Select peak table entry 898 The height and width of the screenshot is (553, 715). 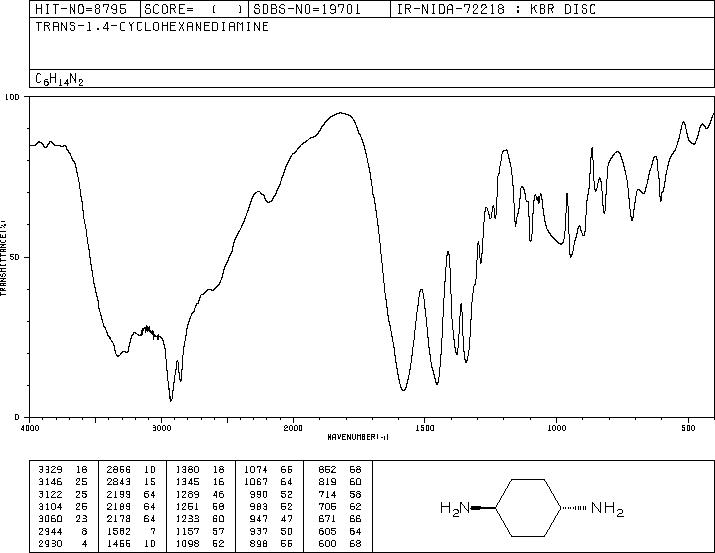click(259, 543)
